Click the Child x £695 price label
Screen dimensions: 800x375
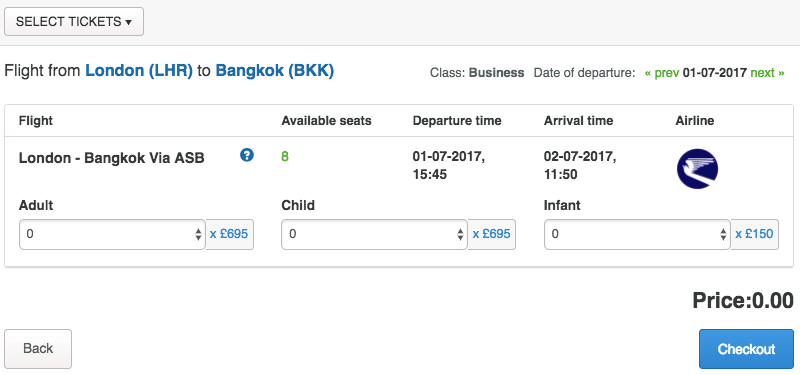491,234
